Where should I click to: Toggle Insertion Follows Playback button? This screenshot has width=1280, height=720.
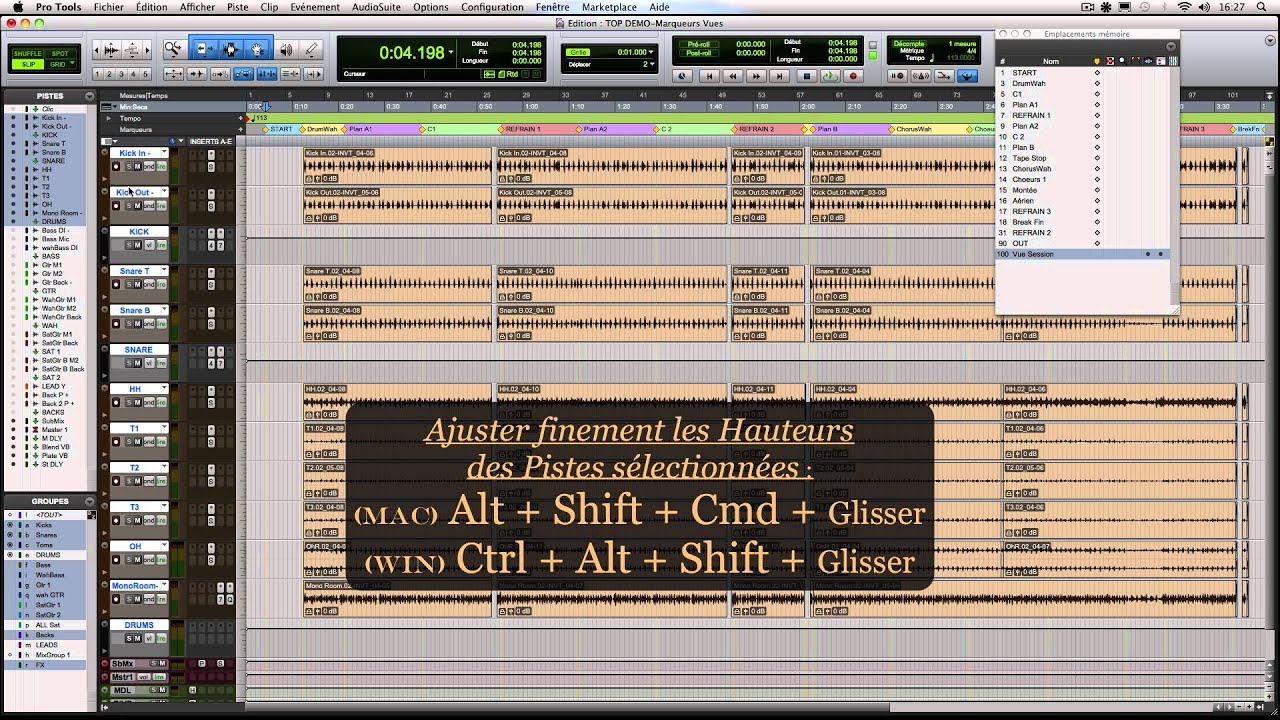coord(313,74)
